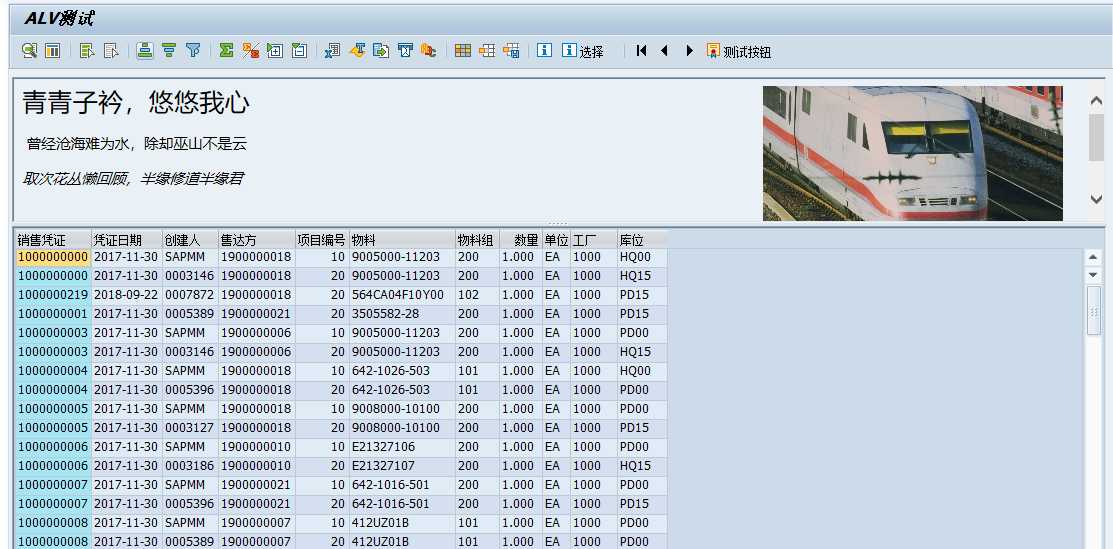
Task: Click the Select All rows icon
Action: 87,50
